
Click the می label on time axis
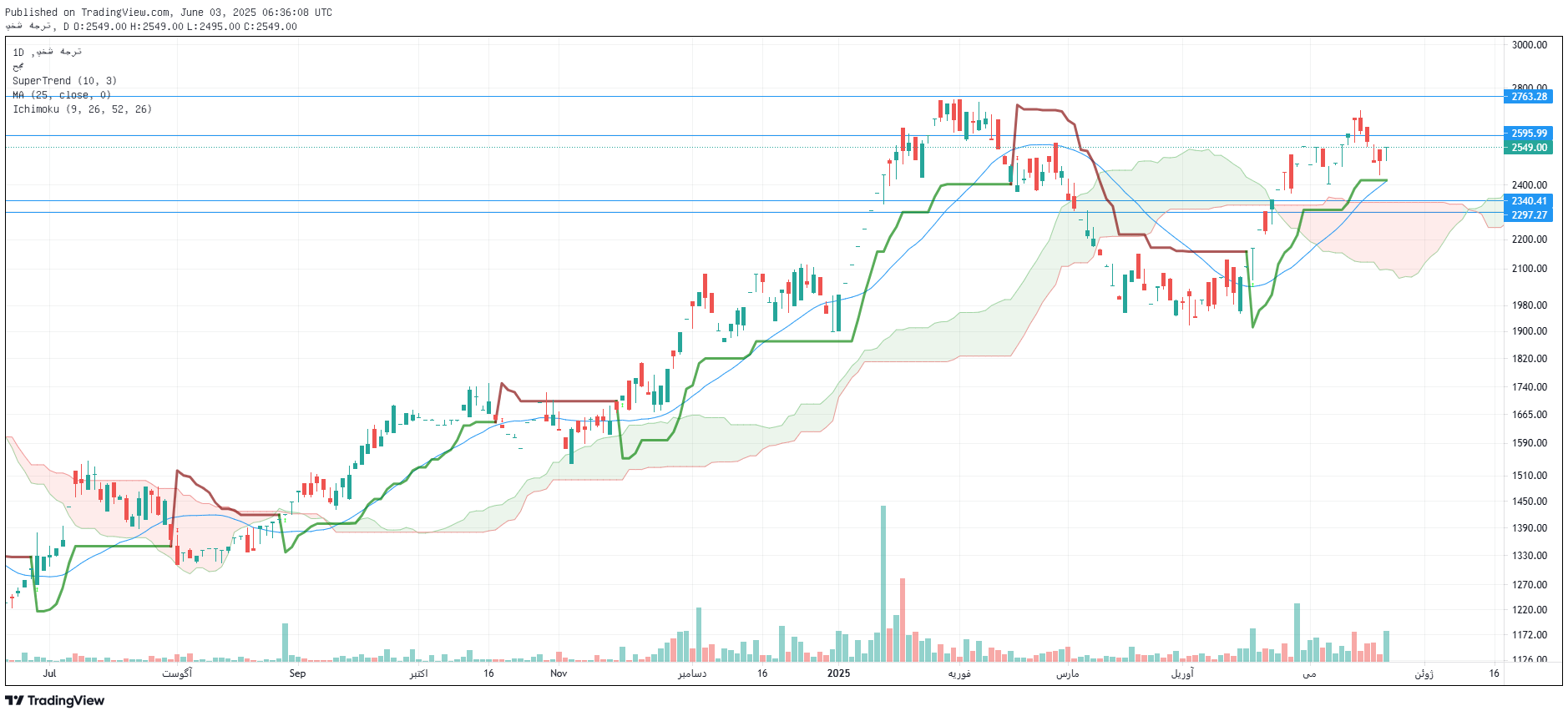click(1309, 673)
